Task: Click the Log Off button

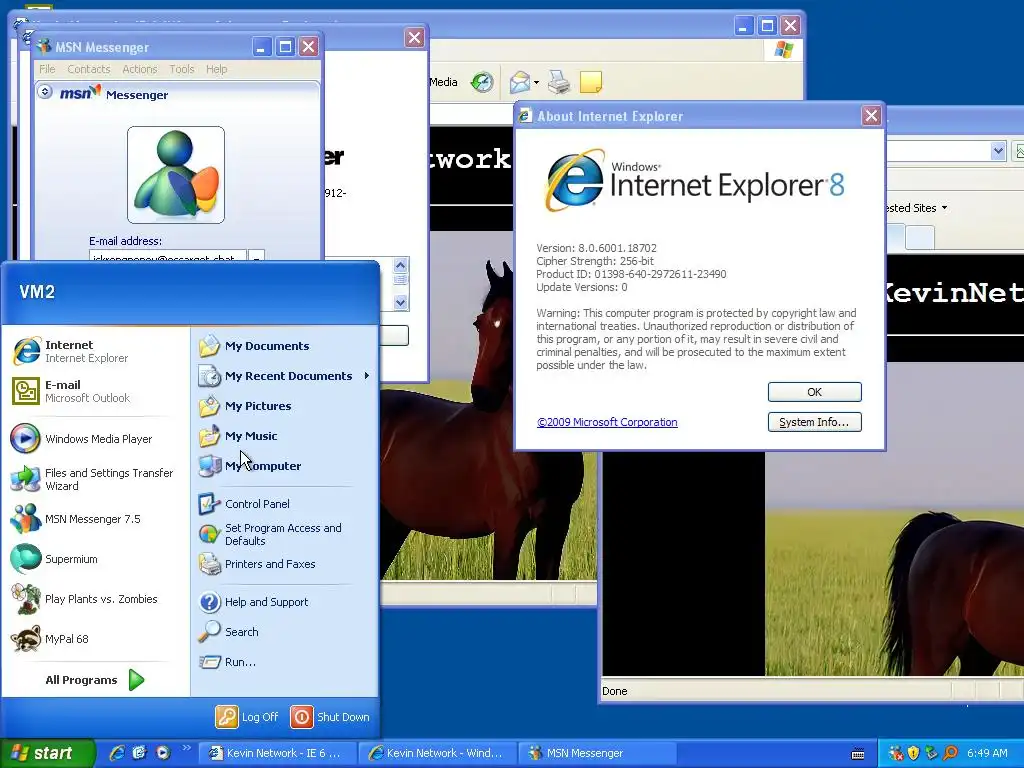Action: (x=247, y=717)
